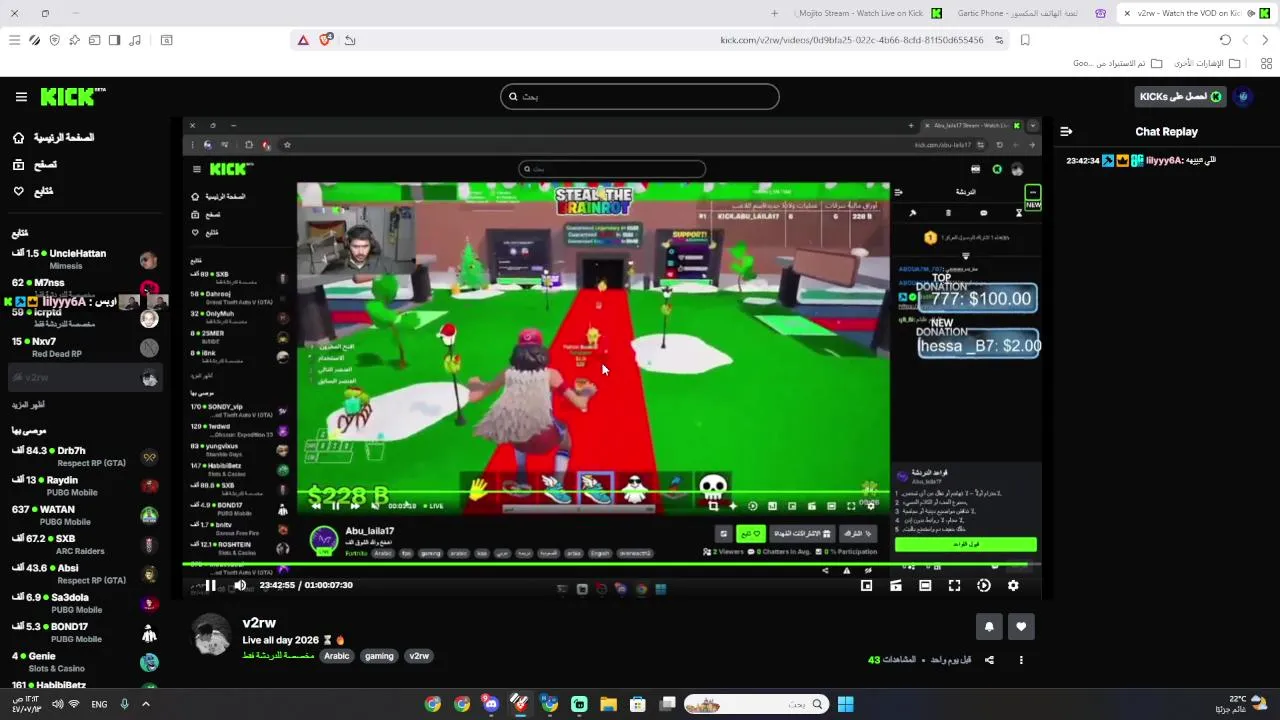
Task: Pause the VOD playback
Action: tap(210, 586)
